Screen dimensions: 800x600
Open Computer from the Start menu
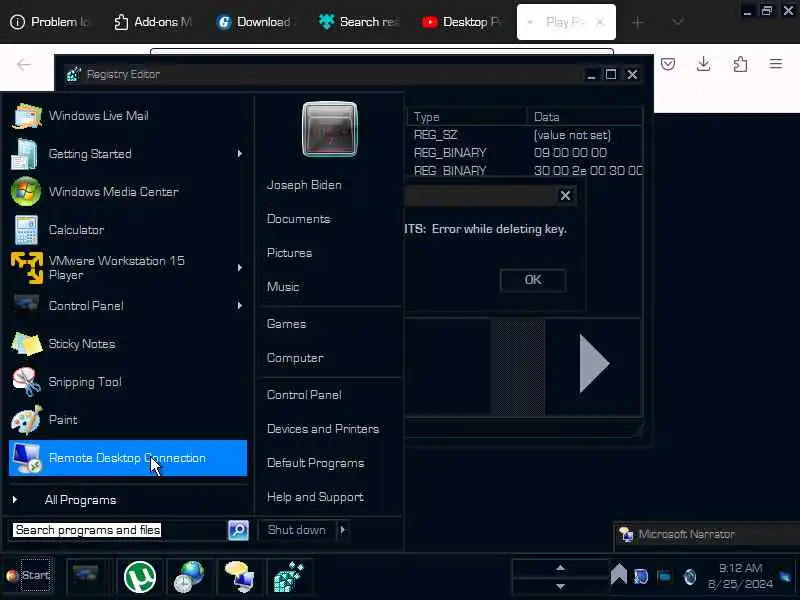[295, 358]
